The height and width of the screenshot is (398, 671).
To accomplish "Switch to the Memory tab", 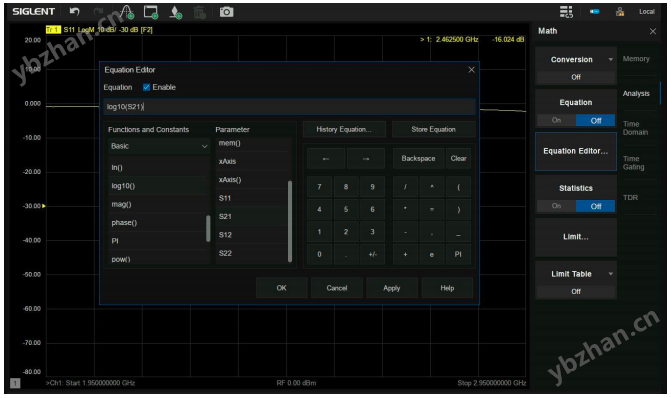I will click(636, 59).
